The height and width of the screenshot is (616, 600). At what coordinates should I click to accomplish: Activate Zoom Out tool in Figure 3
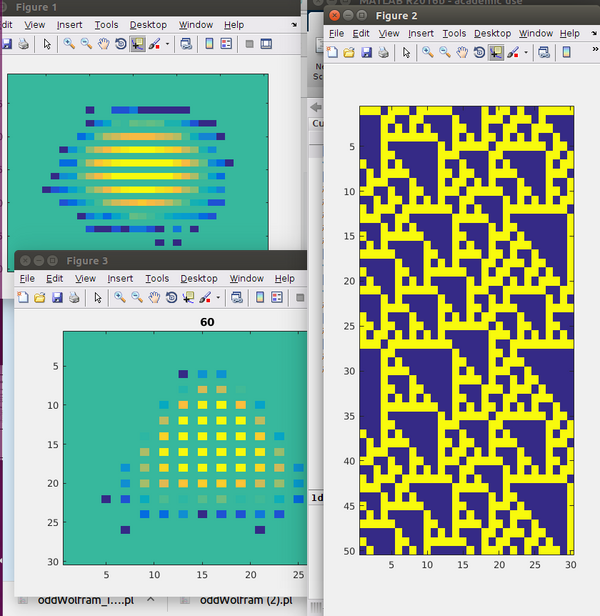tap(137, 297)
